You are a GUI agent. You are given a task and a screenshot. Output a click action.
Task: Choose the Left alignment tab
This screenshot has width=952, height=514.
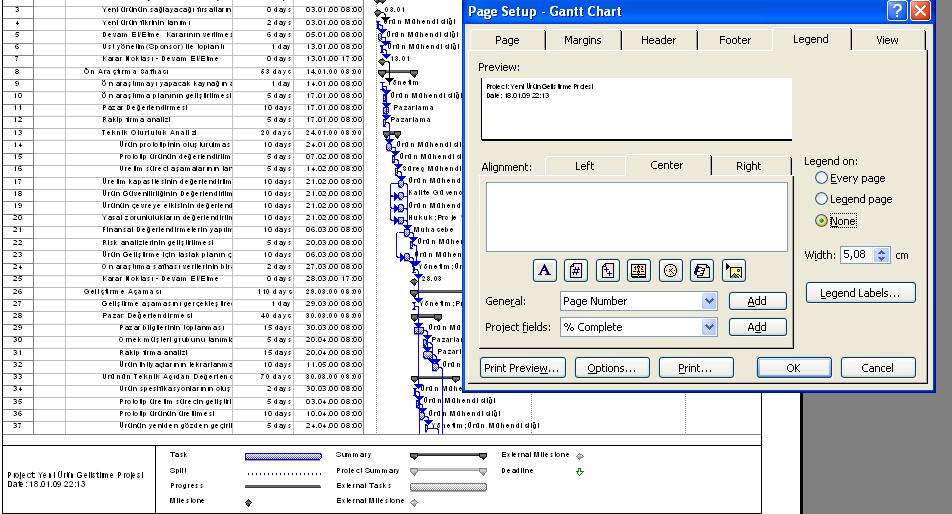(584, 166)
